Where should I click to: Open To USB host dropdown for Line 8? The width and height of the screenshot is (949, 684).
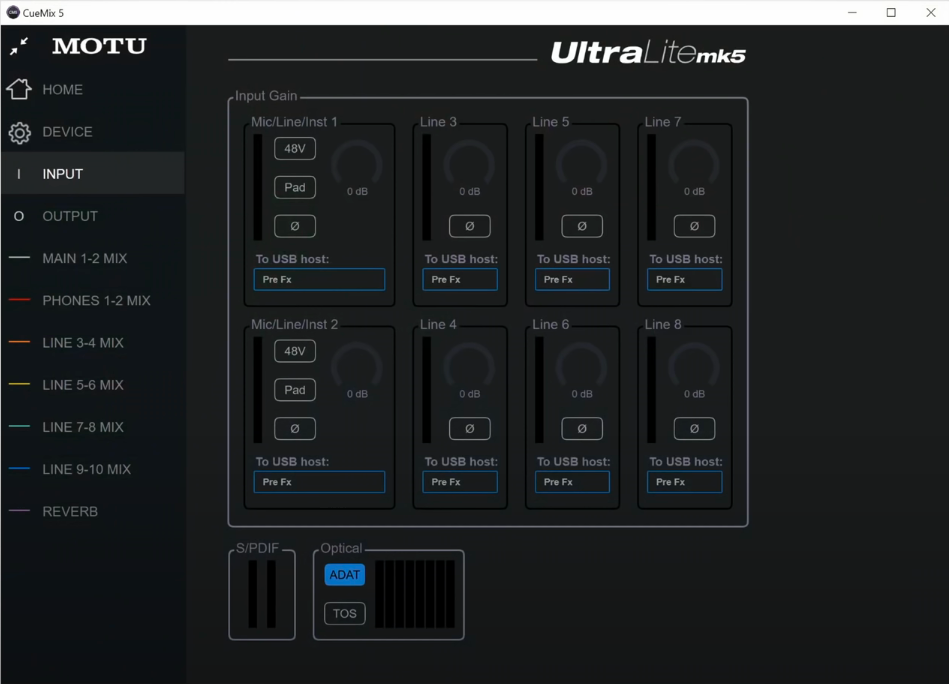(x=685, y=482)
